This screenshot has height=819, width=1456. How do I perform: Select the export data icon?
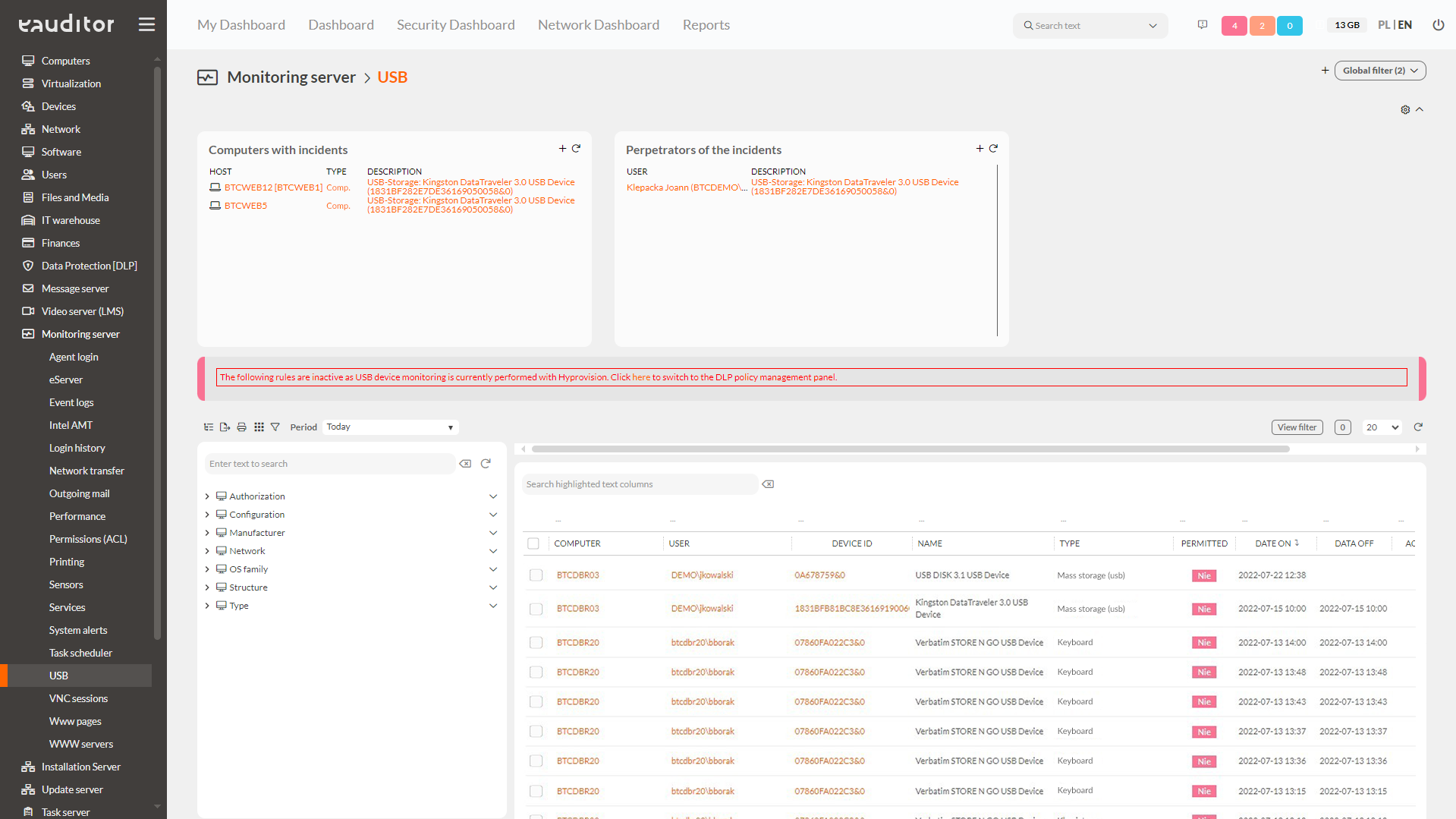tap(225, 427)
